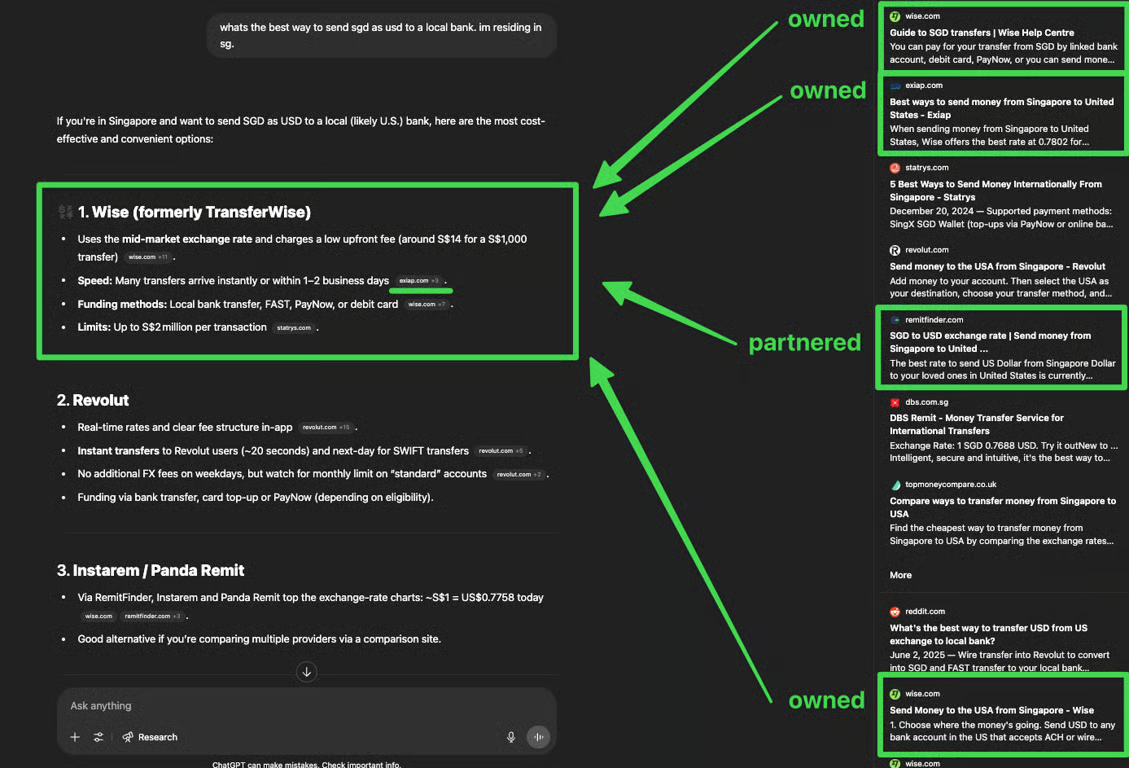Click the scroll-to-bottom arrow button

pyautogui.click(x=307, y=672)
